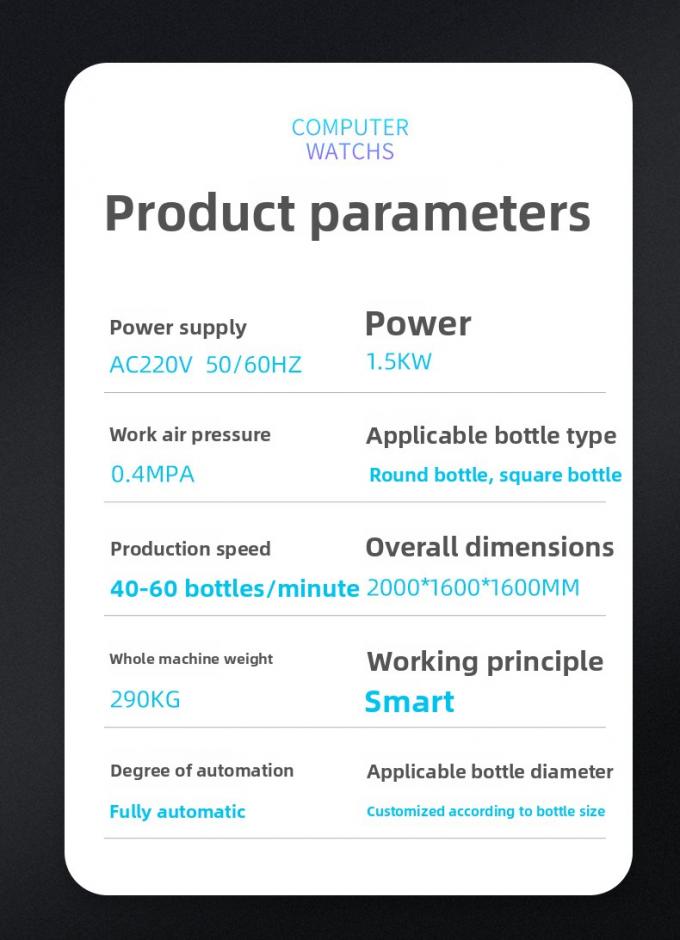The image size is (680, 940).
Task: Select the "Work air pressure" label
Action: 190,435
